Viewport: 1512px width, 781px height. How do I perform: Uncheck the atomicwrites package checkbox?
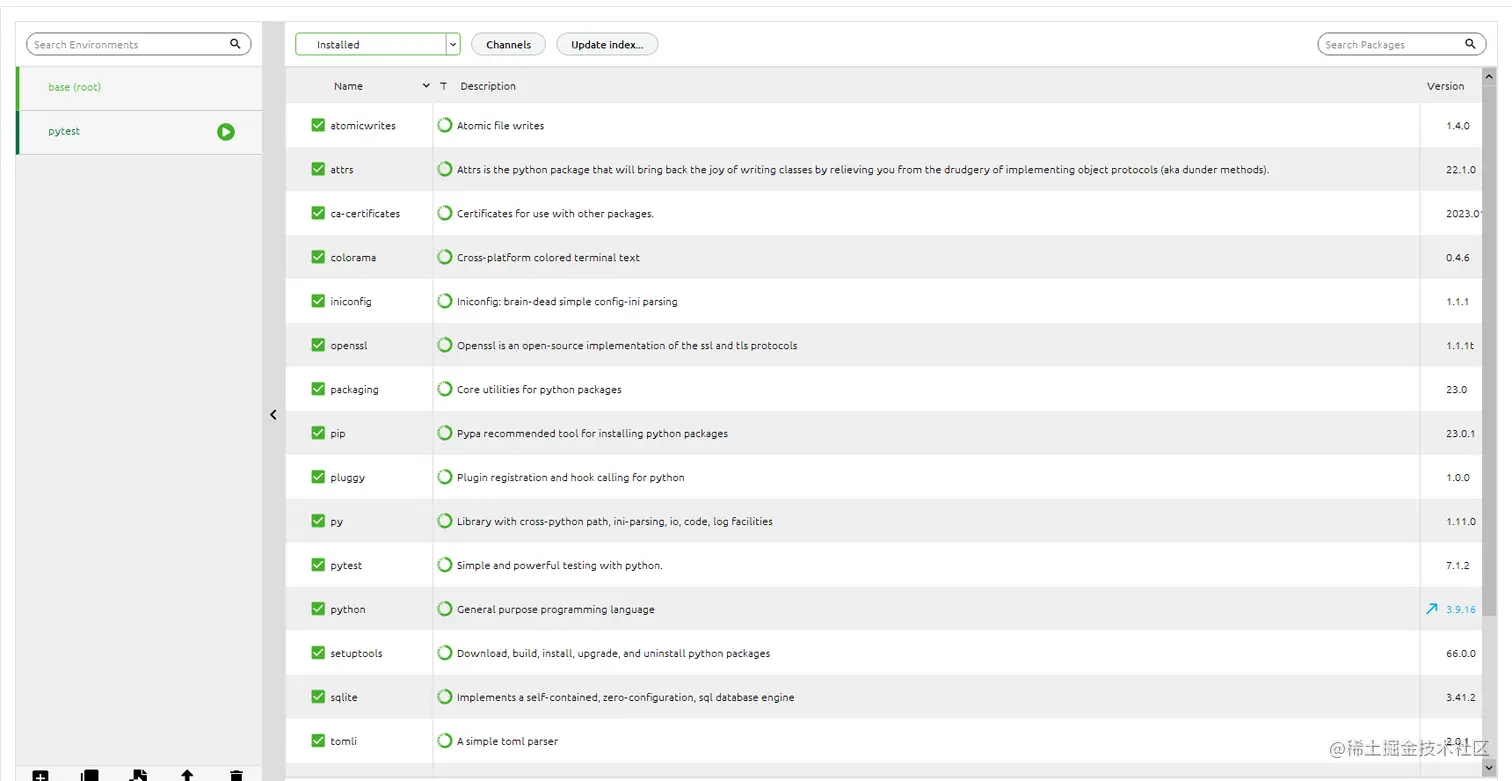(x=318, y=125)
